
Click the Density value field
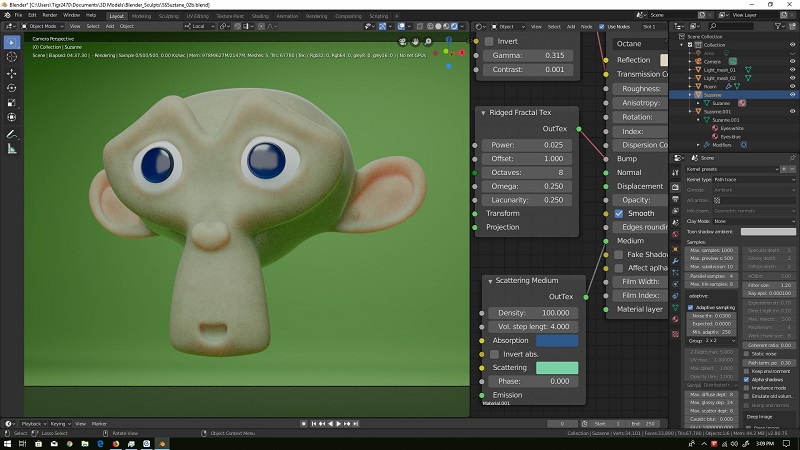point(533,313)
